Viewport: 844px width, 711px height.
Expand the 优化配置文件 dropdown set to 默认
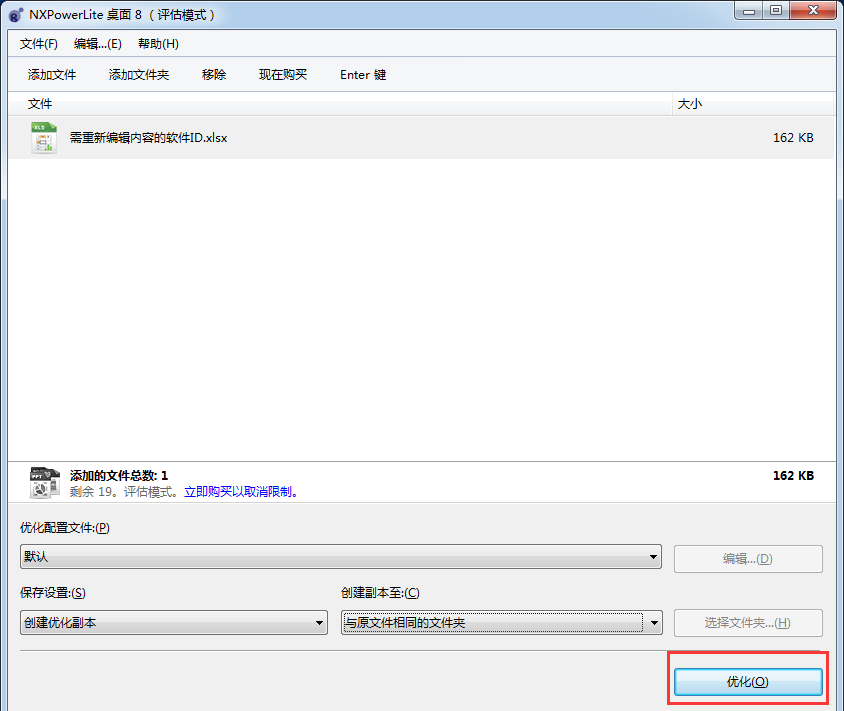click(341, 557)
